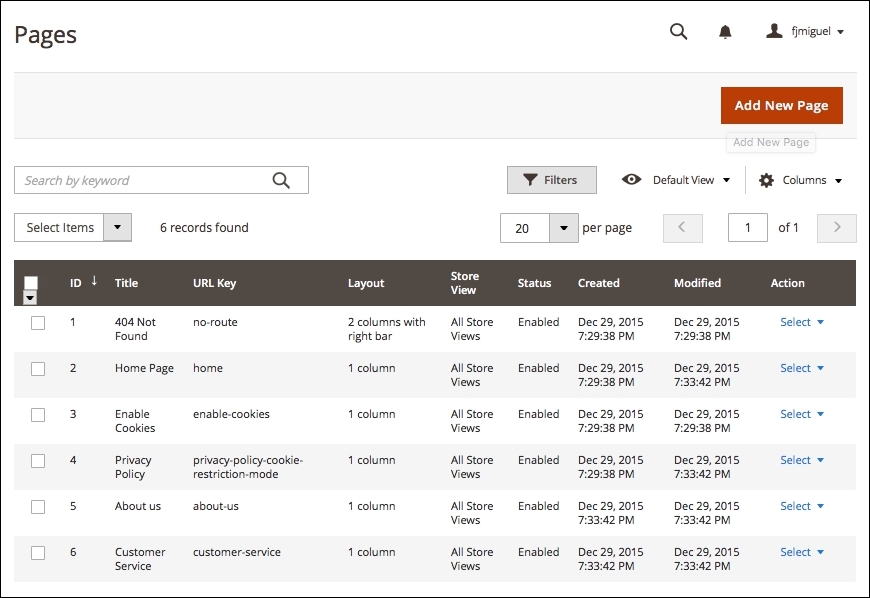The image size is (870, 598).
Task: Open Columns via the gear icon
Action: point(765,180)
